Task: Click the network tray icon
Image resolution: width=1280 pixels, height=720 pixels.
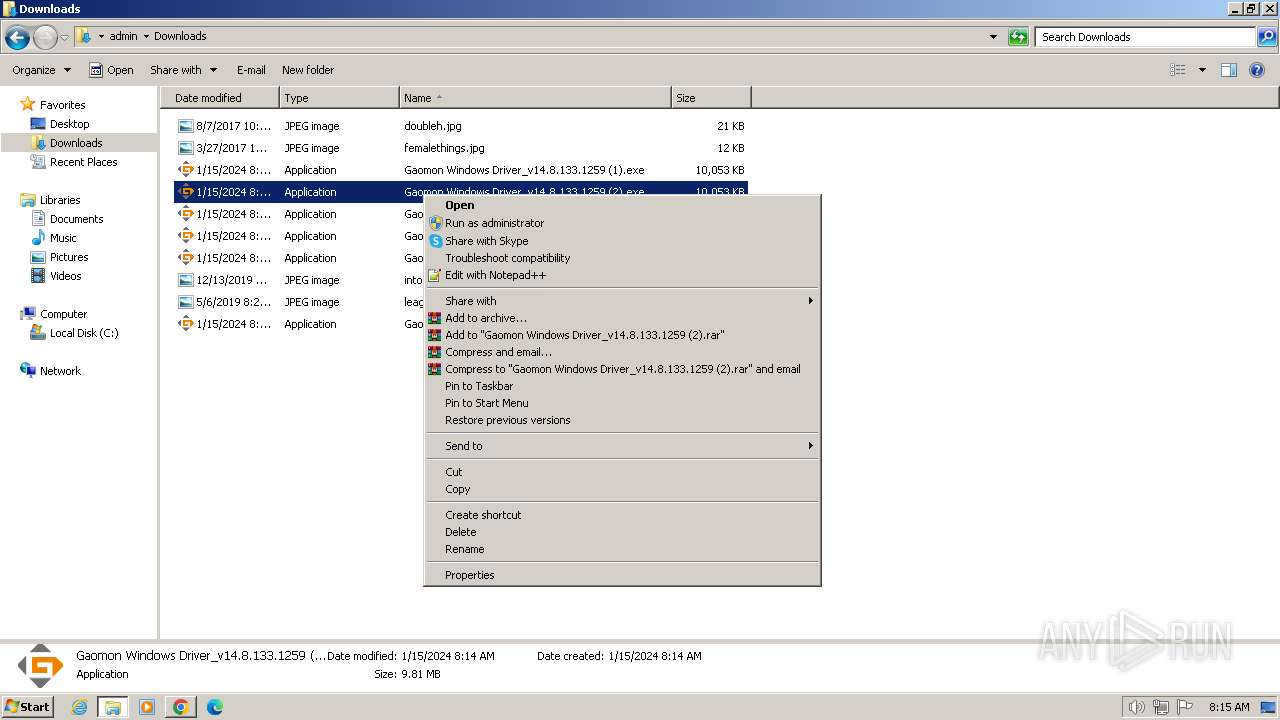Action: pos(1161,707)
